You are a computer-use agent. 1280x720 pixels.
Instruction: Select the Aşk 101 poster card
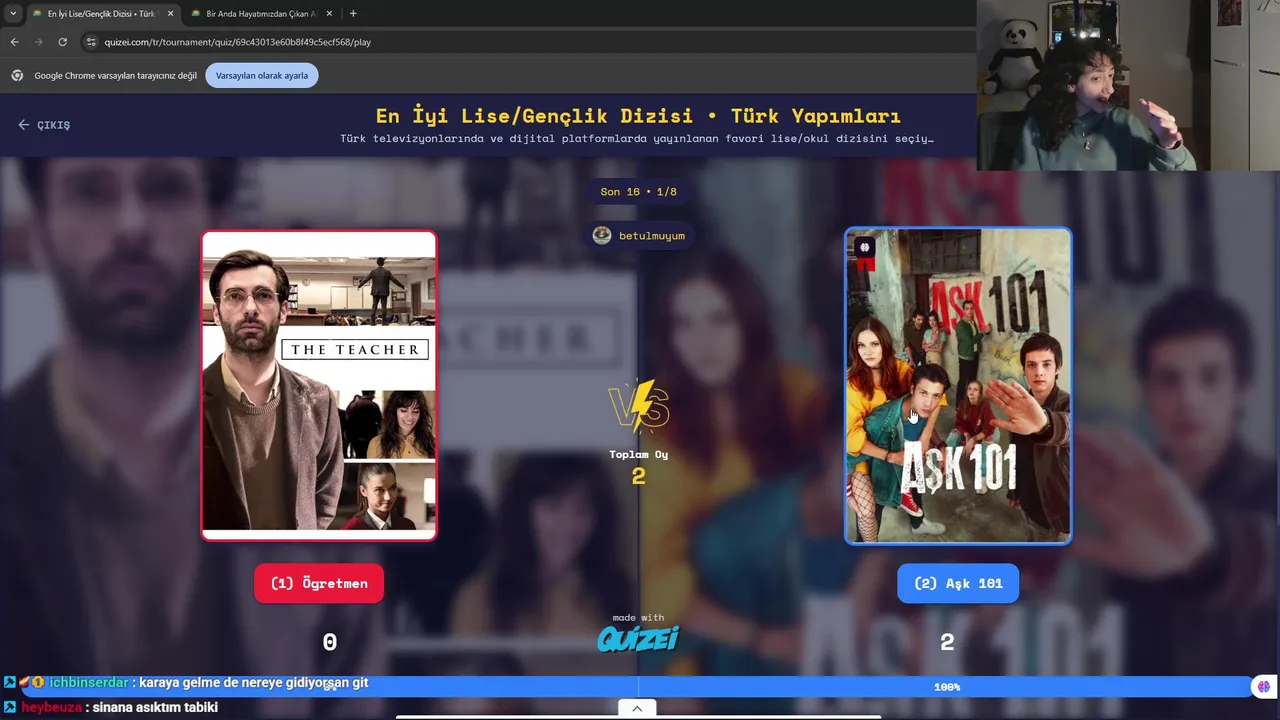[x=958, y=386]
